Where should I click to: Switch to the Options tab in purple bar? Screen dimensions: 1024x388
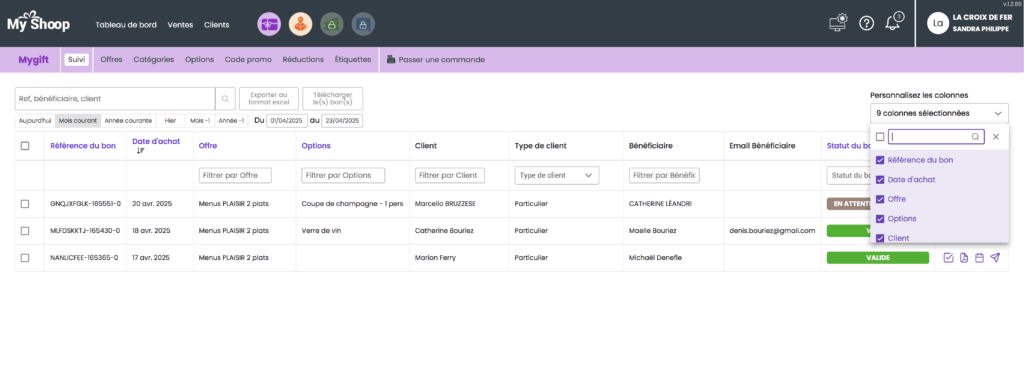click(x=199, y=59)
